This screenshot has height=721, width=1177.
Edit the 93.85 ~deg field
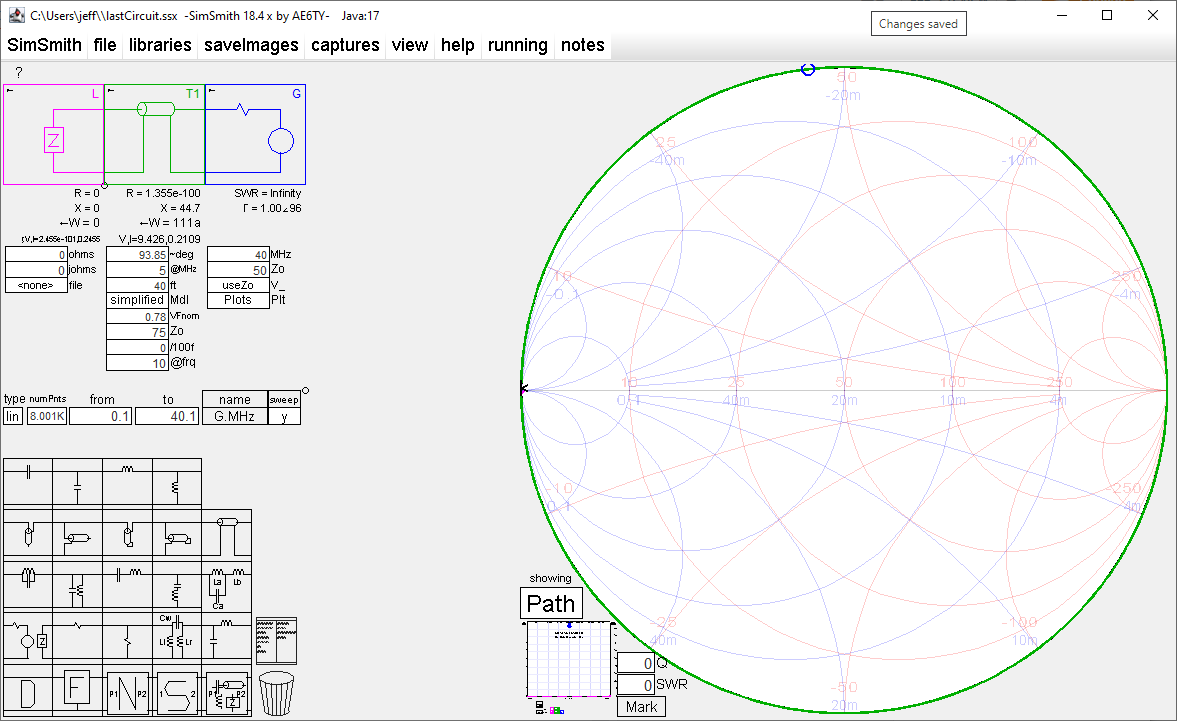tap(137, 254)
